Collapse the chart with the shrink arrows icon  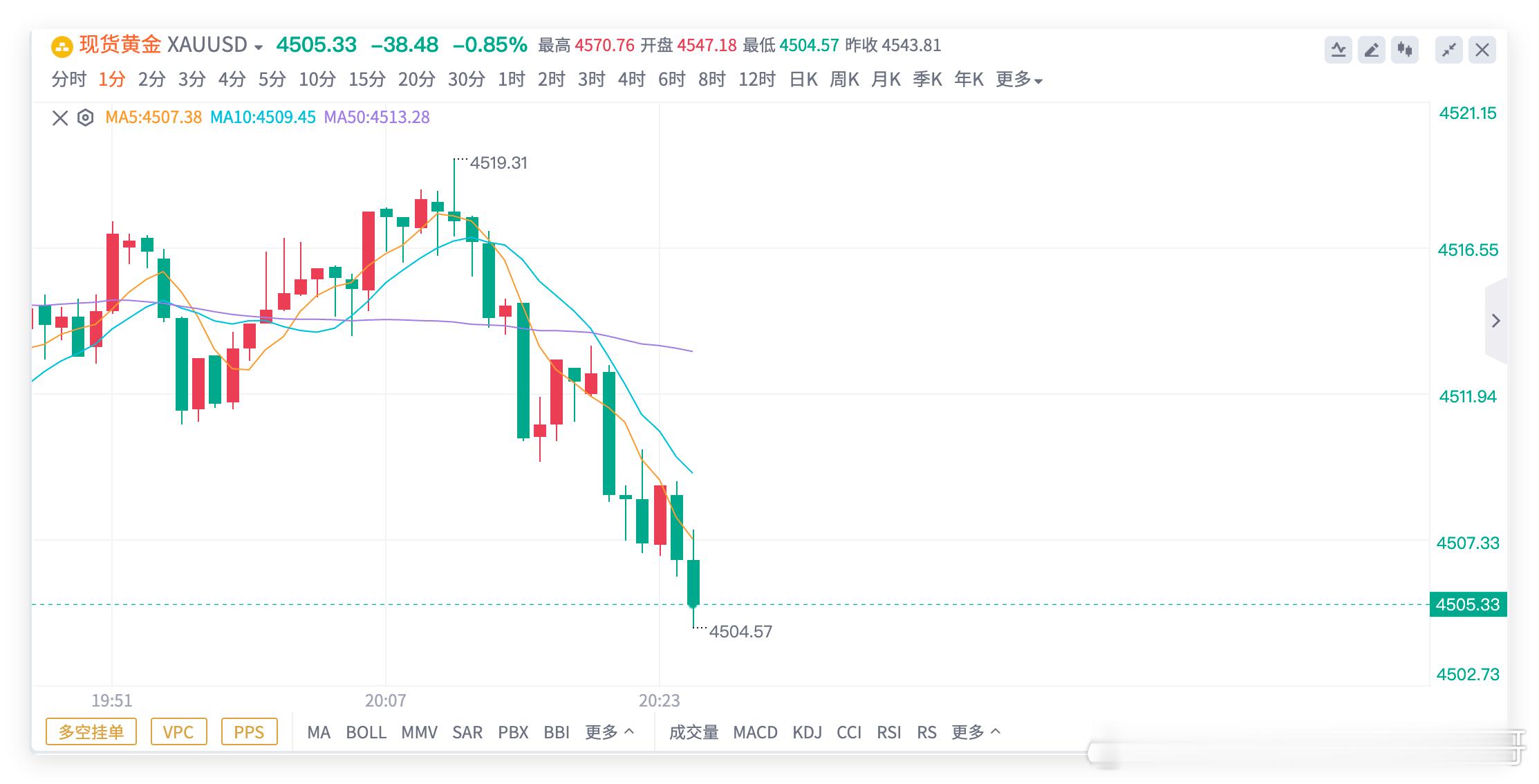(1449, 50)
